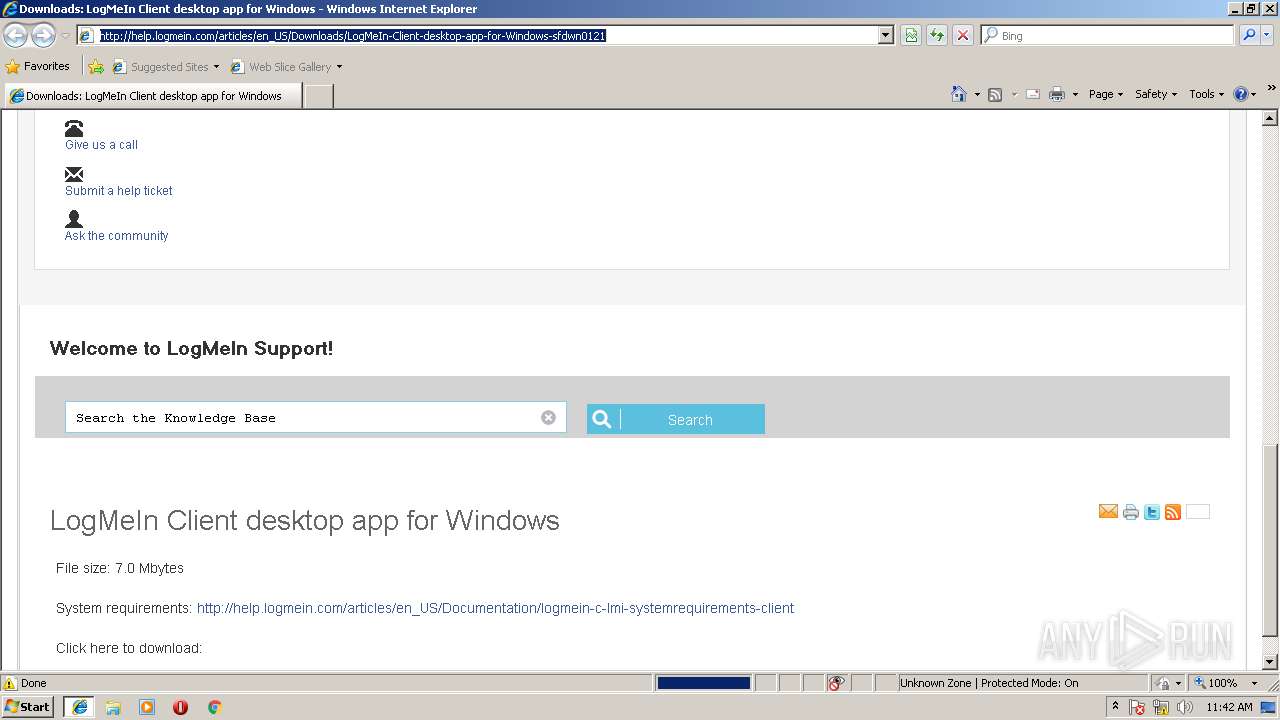
Task: Open Chrome from the taskbar
Action: pos(214,707)
